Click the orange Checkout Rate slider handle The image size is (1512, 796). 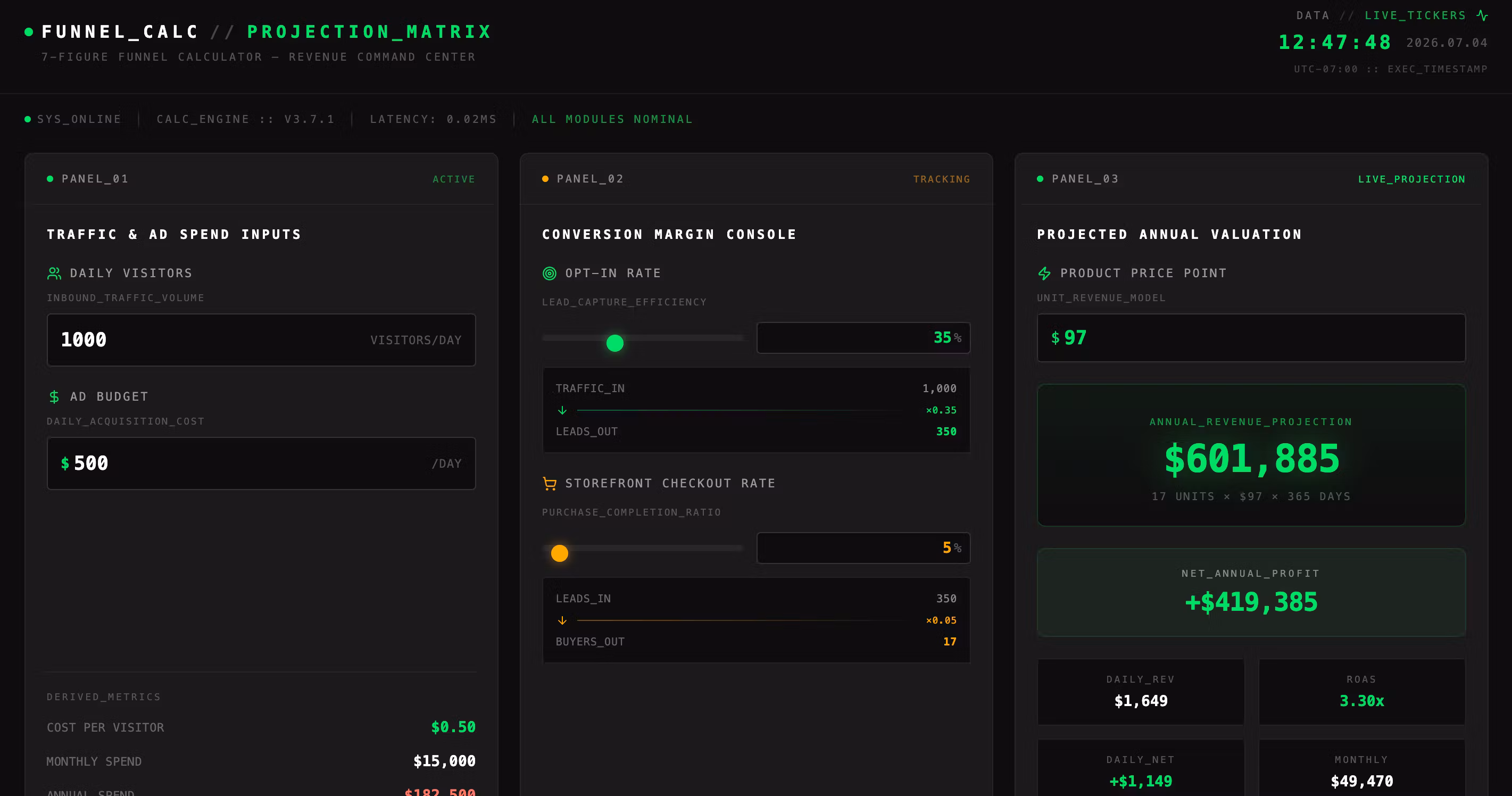tap(559, 553)
